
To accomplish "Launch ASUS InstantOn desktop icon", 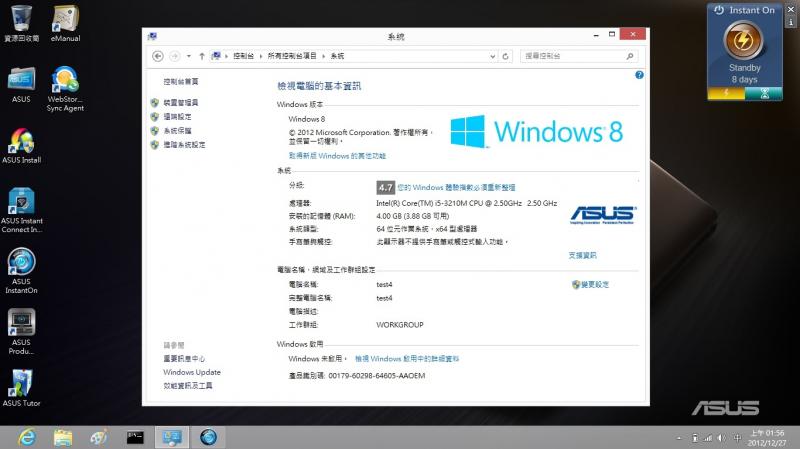I will (21, 271).
